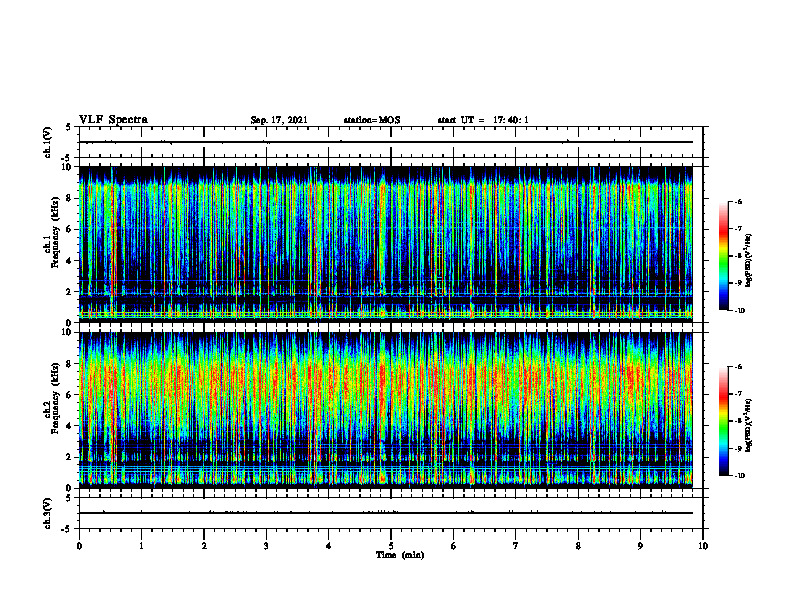Click the "2" kHz tick of ch.1 panel
The image size is (792, 612).
(x=70, y=291)
